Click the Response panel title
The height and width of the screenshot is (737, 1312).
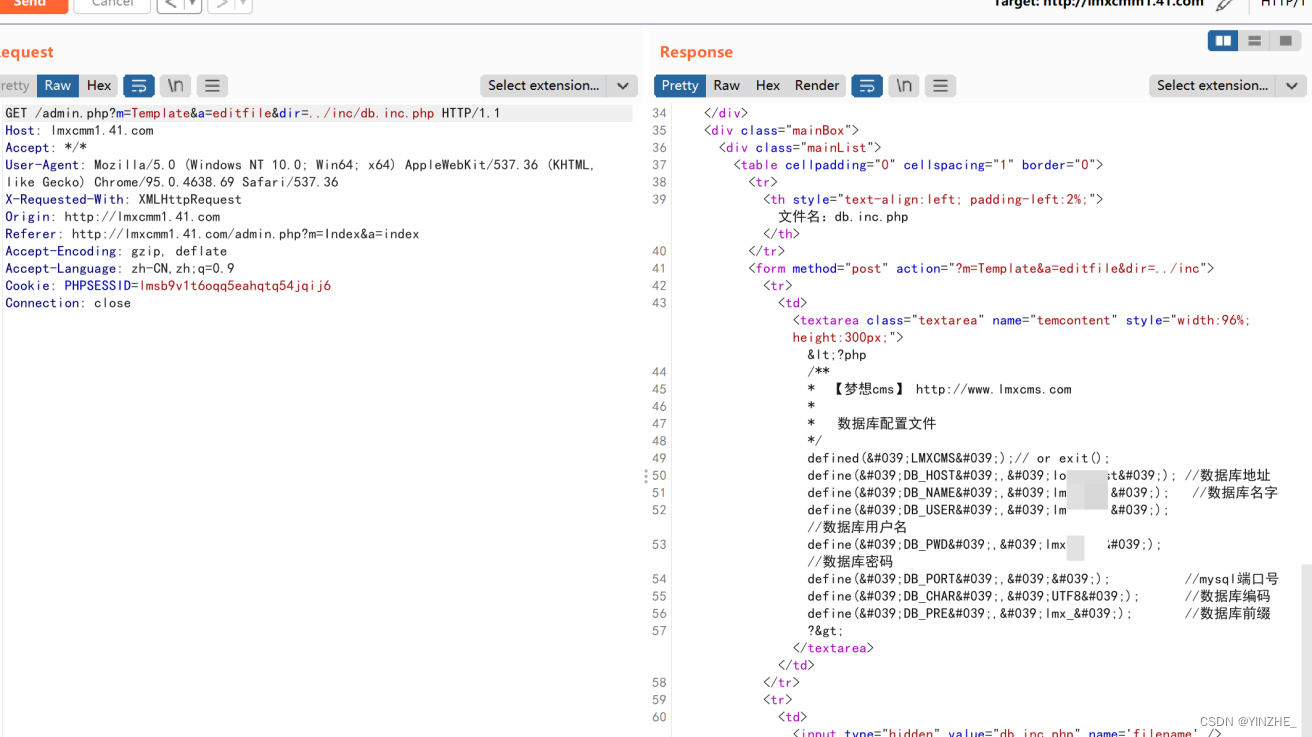[696, 52]
